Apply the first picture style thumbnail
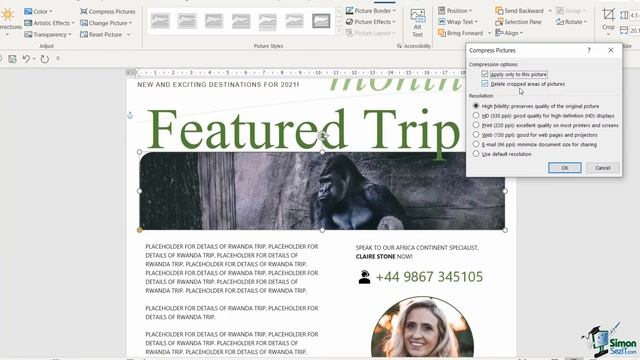The image size is (640, 360). tap(160, 21)
